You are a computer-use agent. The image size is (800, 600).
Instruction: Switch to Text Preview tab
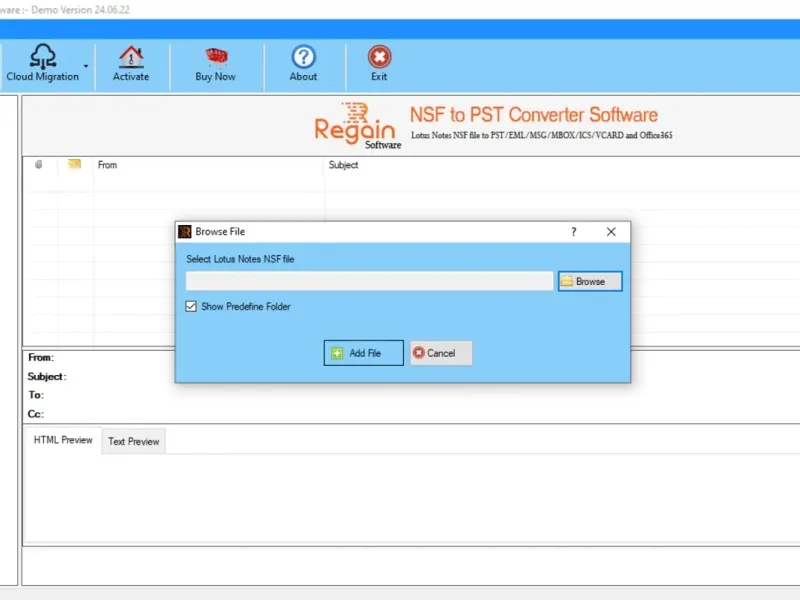(x=134, y=441)
